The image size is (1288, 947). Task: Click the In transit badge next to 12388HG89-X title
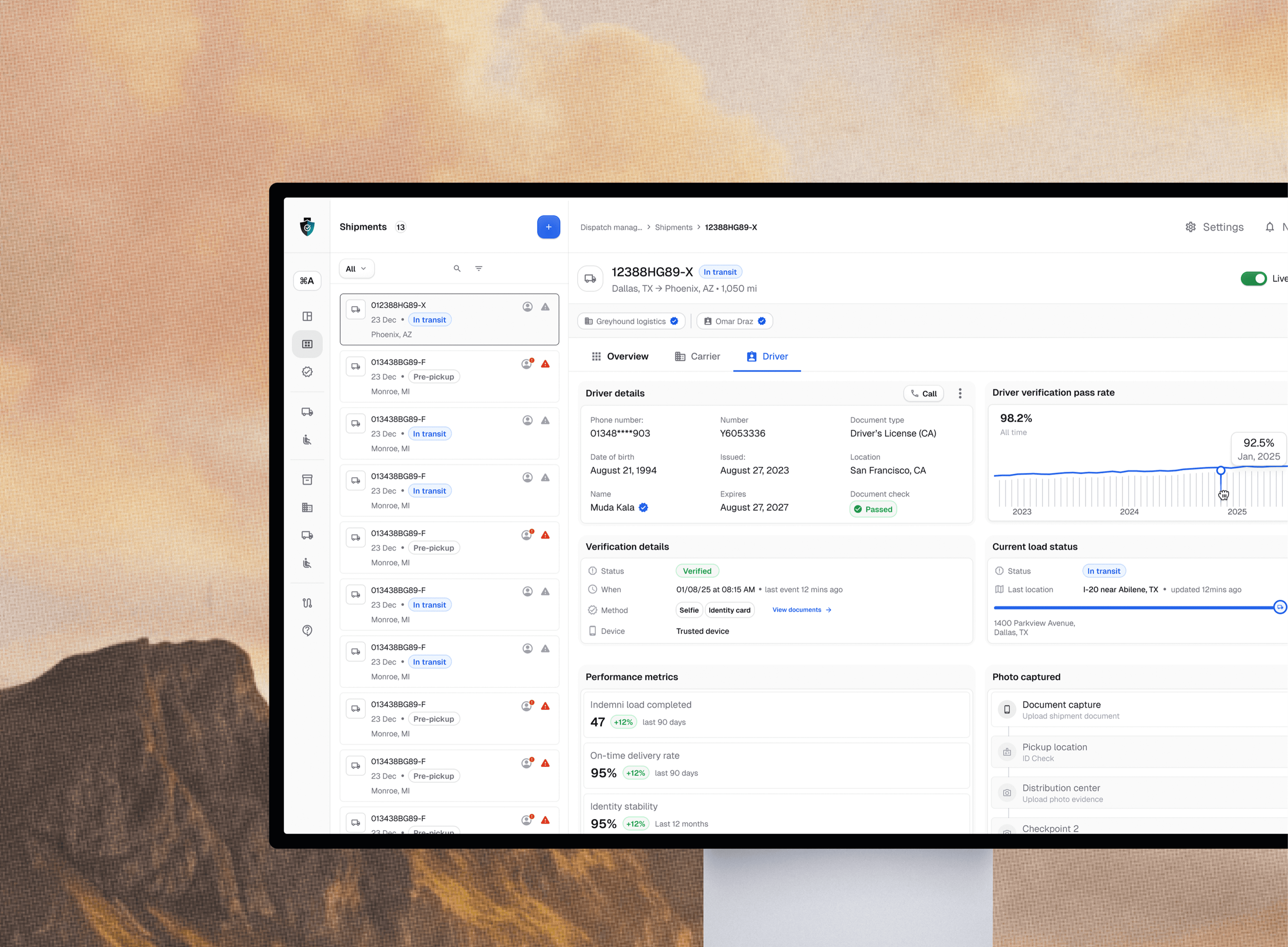tap(720, 272)
